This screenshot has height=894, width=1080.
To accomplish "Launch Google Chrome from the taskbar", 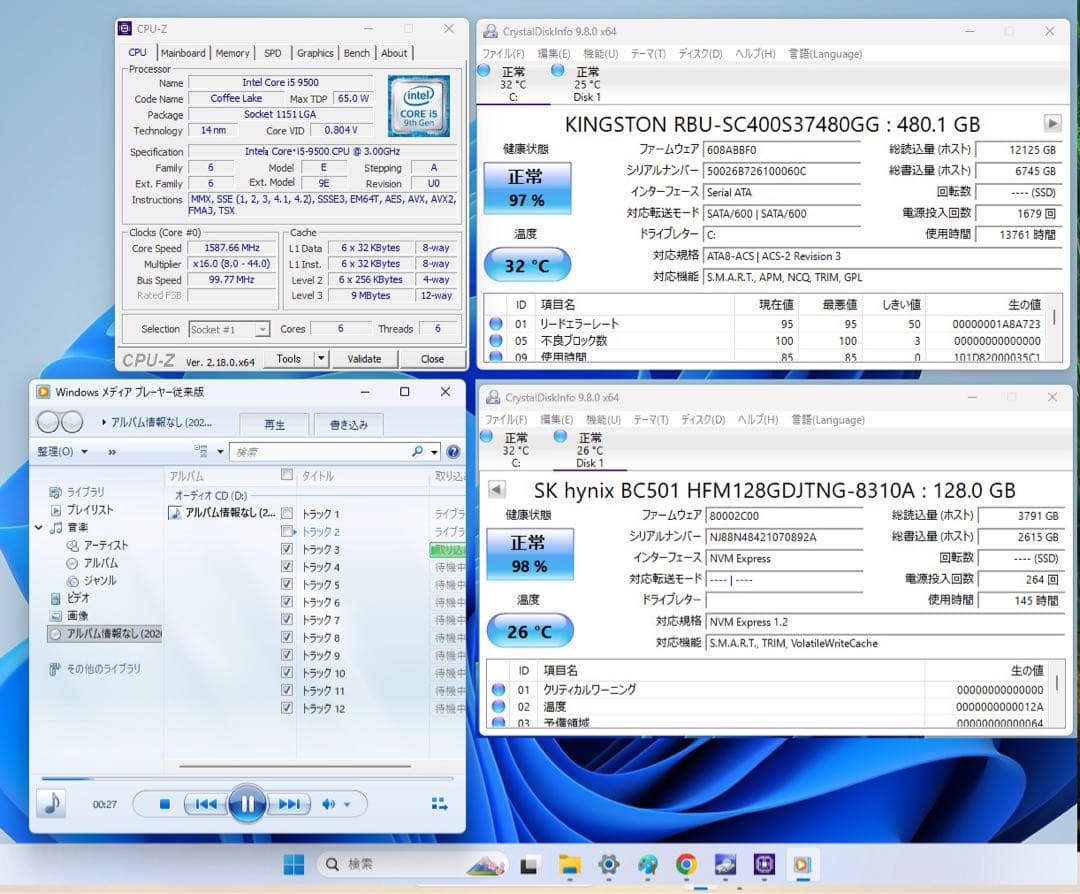I will [686, 864].
